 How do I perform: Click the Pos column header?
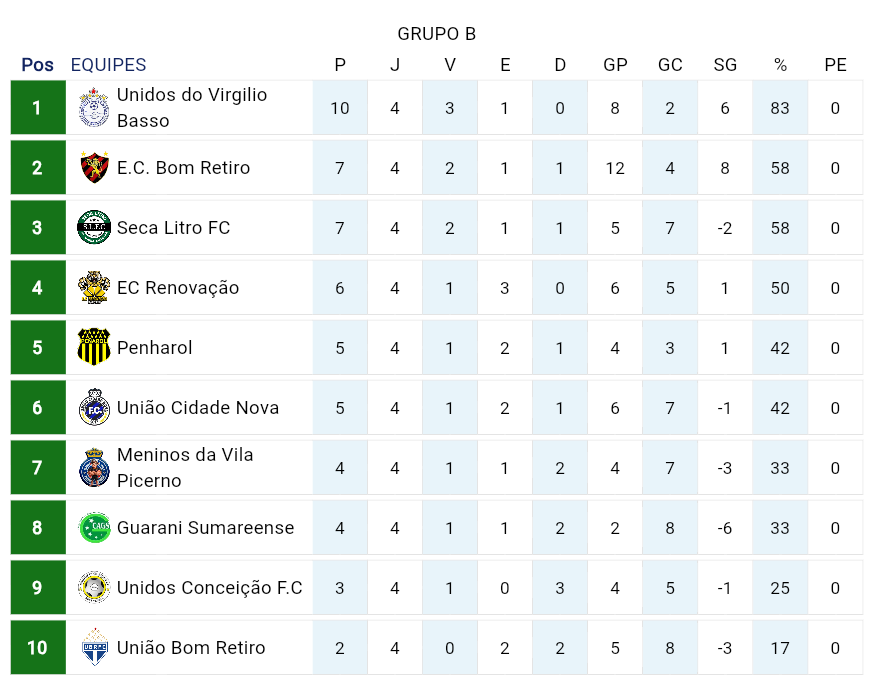[37, 65]
